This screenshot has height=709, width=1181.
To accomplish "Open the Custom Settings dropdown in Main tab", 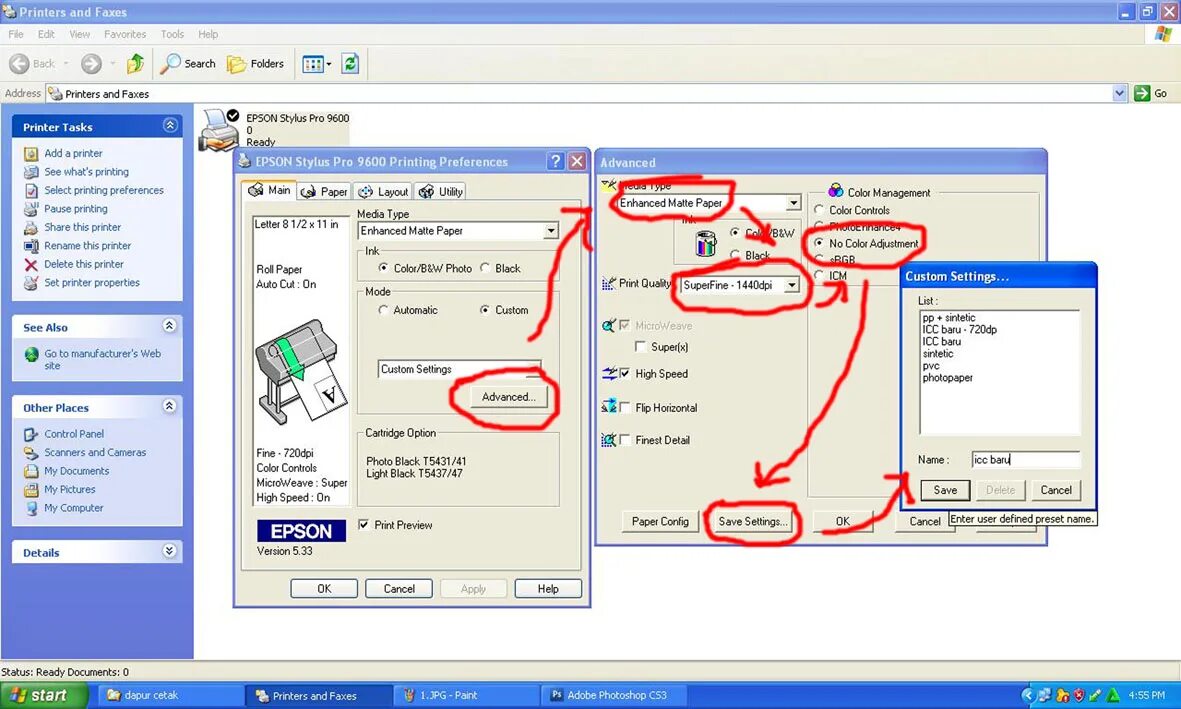I will click(459, 369).
